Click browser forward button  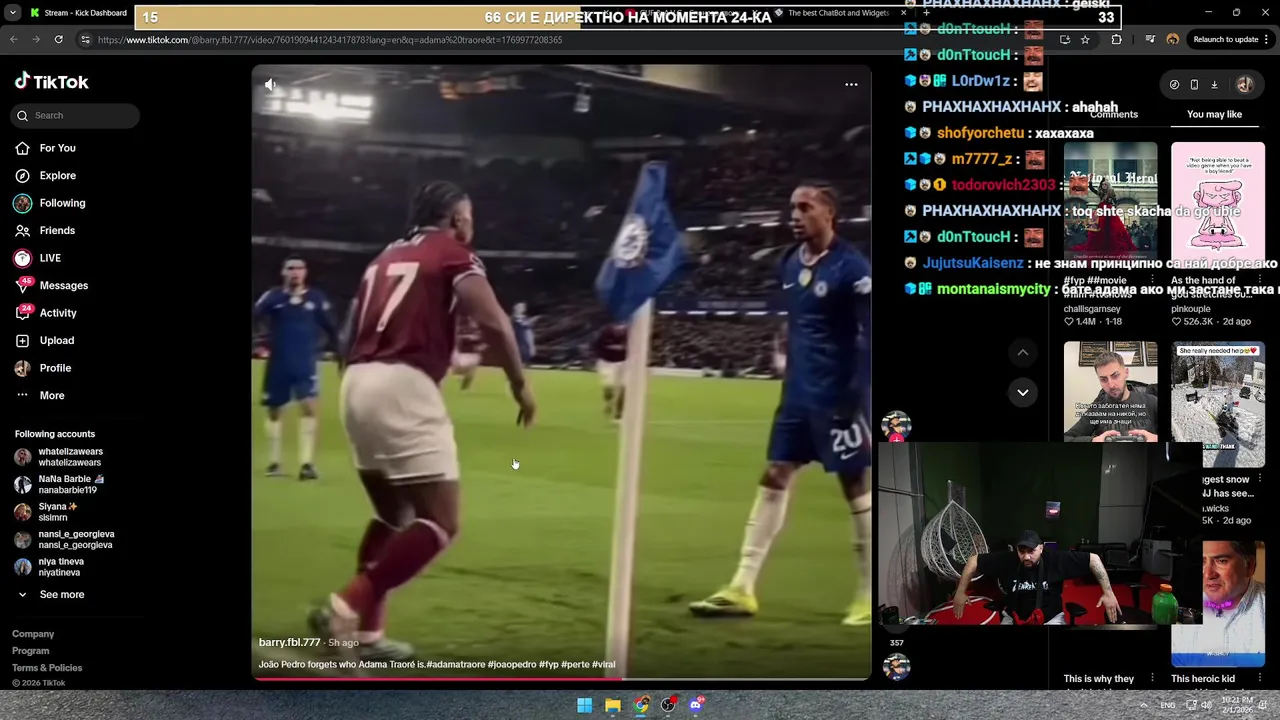(36, 39)
